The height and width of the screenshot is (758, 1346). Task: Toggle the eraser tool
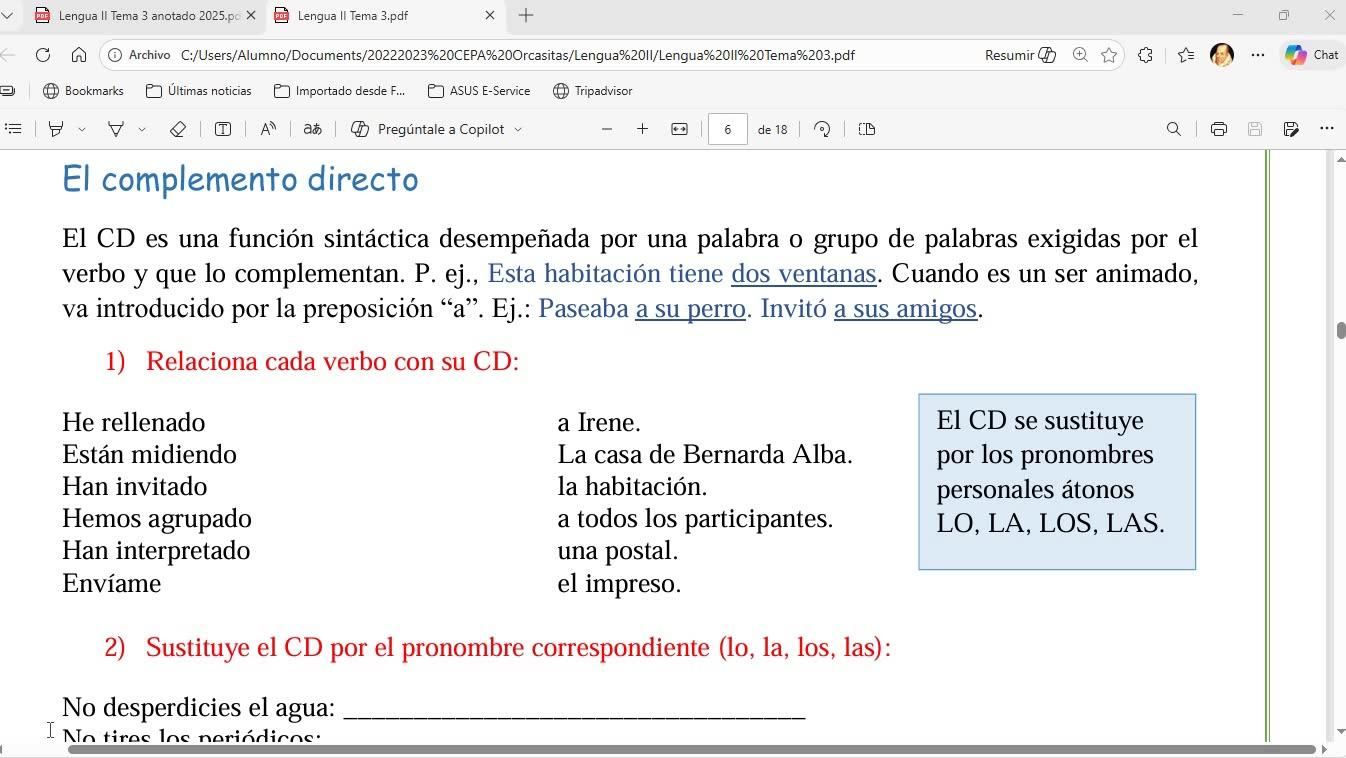178,129
